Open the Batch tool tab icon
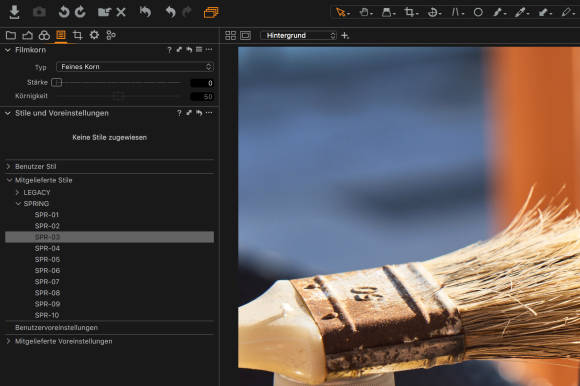Image resolution: width=580 pixels, height=386 pixels. pos(111,35)
